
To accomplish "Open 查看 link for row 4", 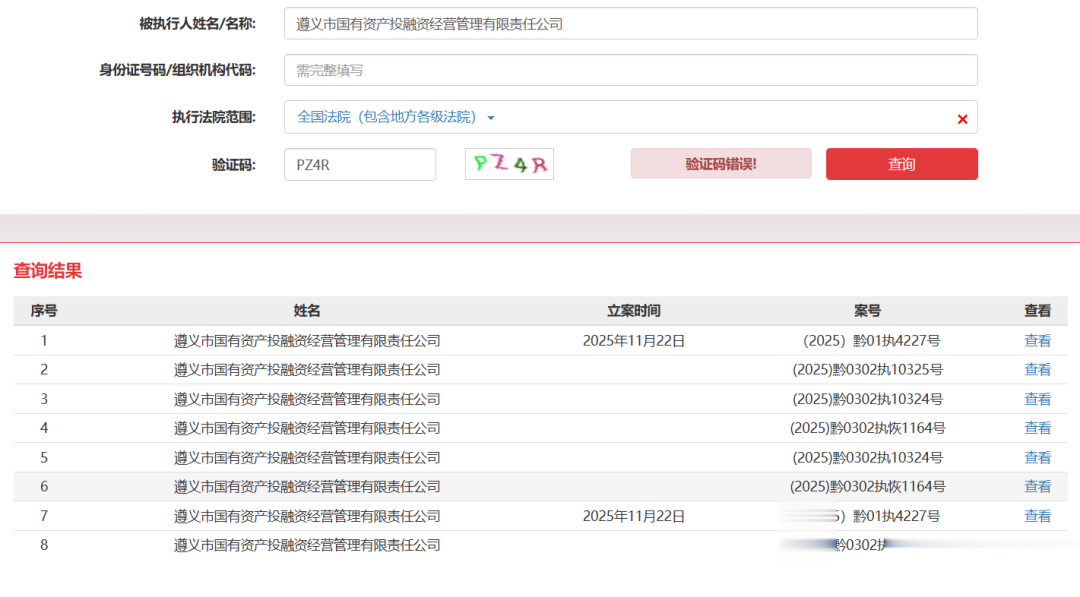I will pos(1037,428).
